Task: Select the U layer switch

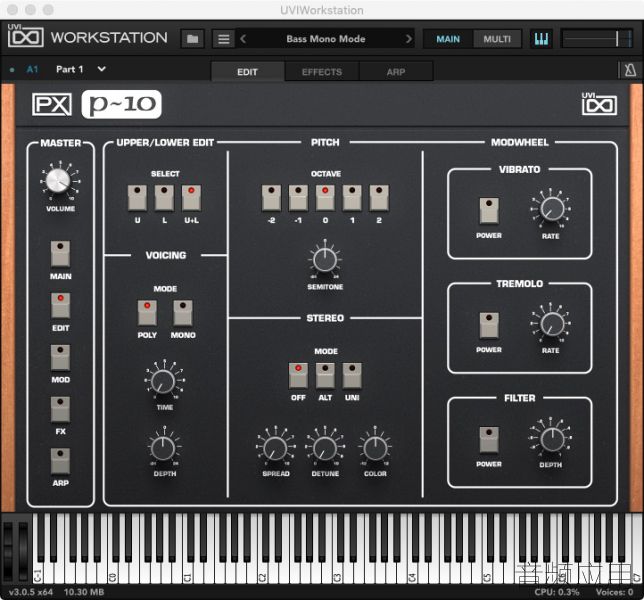Action: click(137, 198)
